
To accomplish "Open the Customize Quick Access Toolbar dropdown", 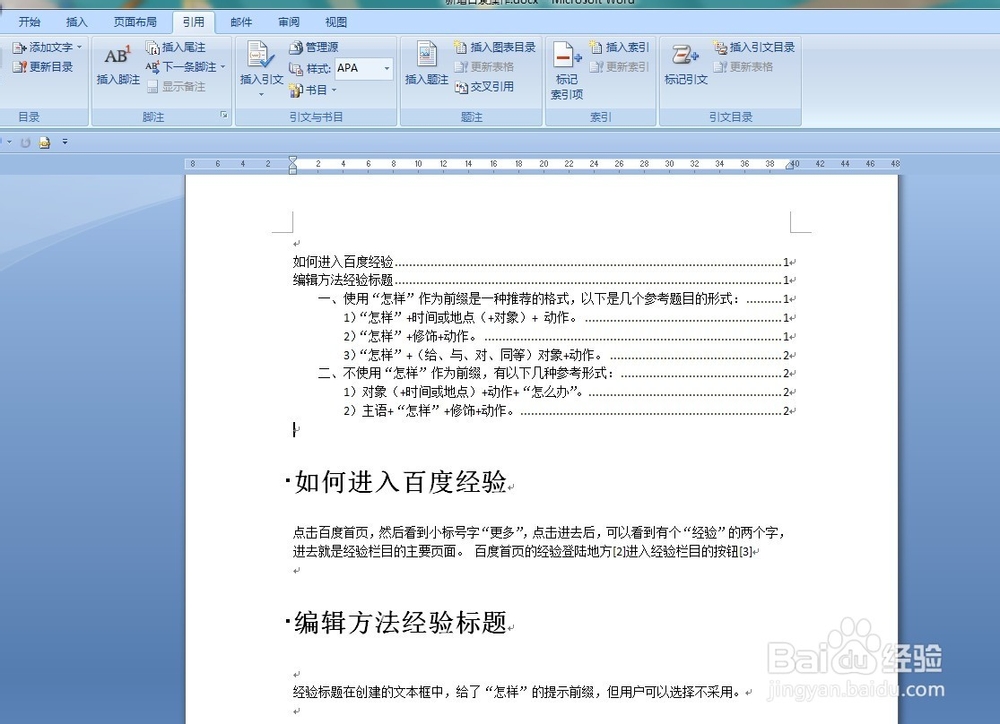I will click(65, 142).
